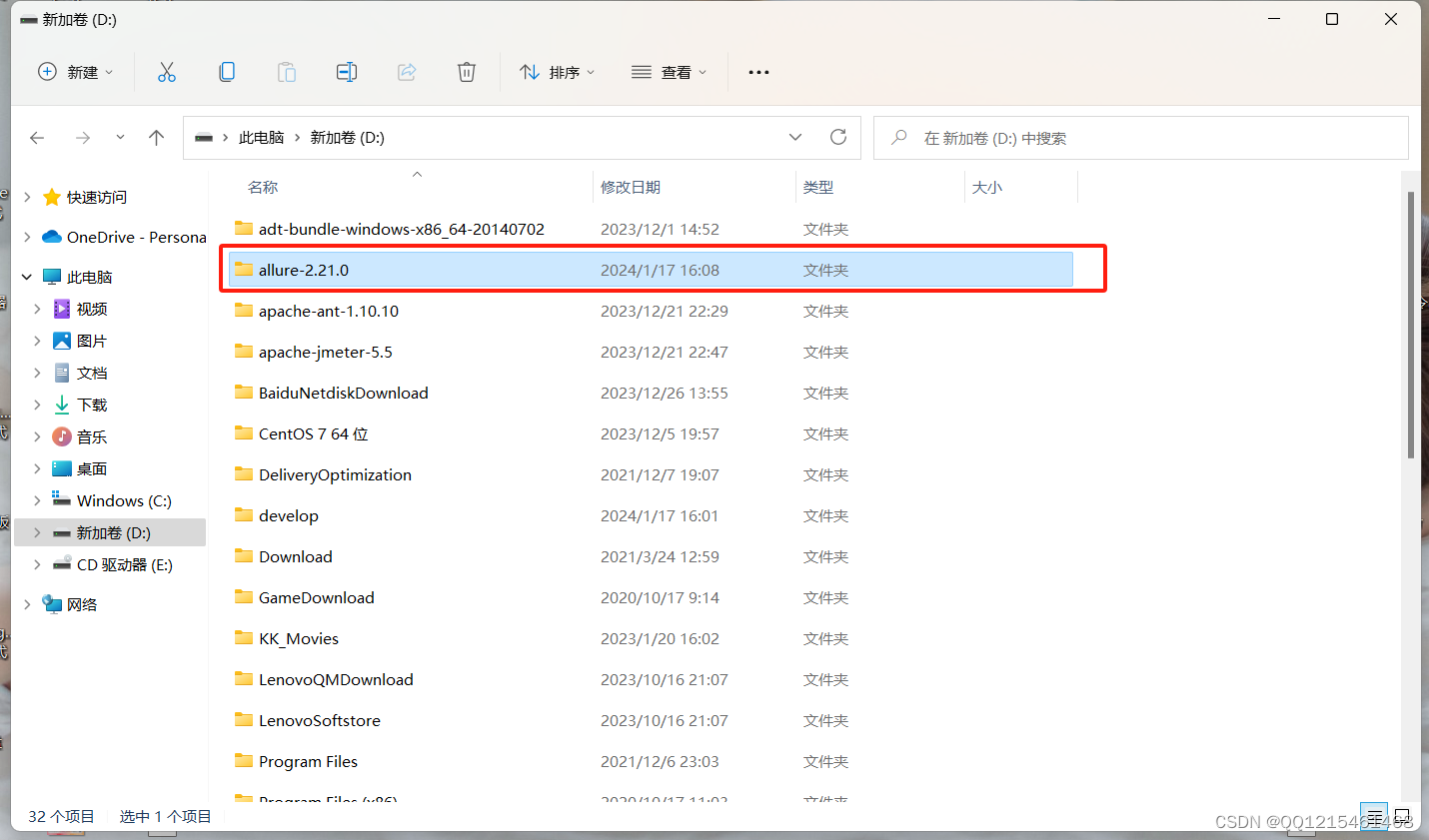Expand the Windows (C:) tree node
This screenshot has height=840, width=1429.
pyautogui.click(x=37, y=500)
